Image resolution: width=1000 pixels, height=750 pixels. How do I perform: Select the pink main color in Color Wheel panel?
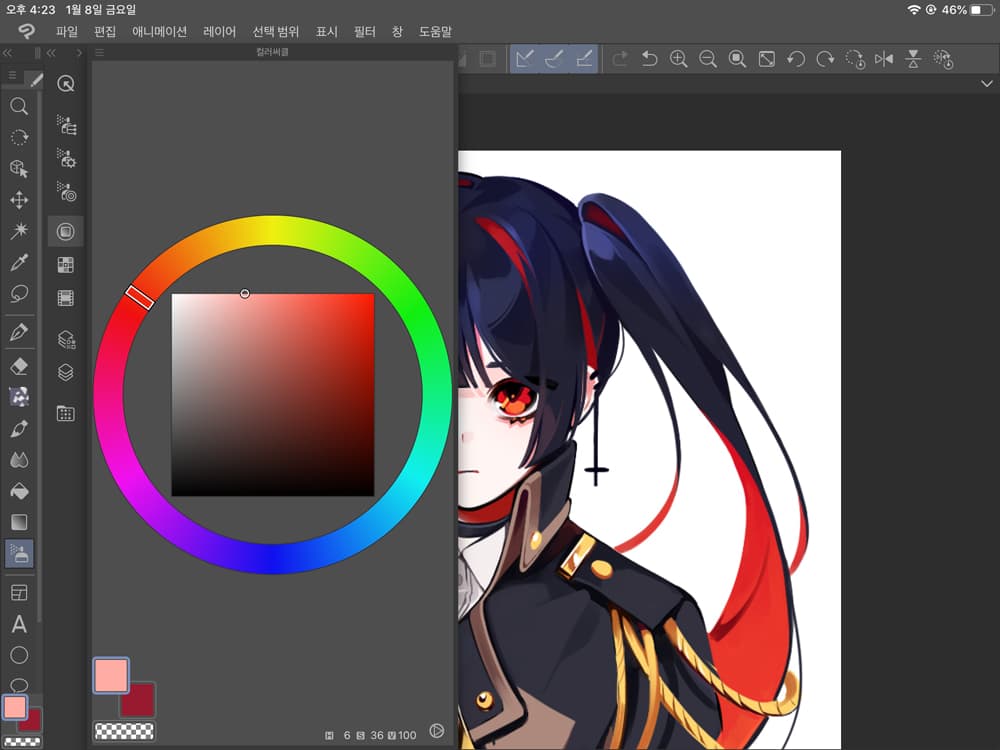[x=111, y=675]
